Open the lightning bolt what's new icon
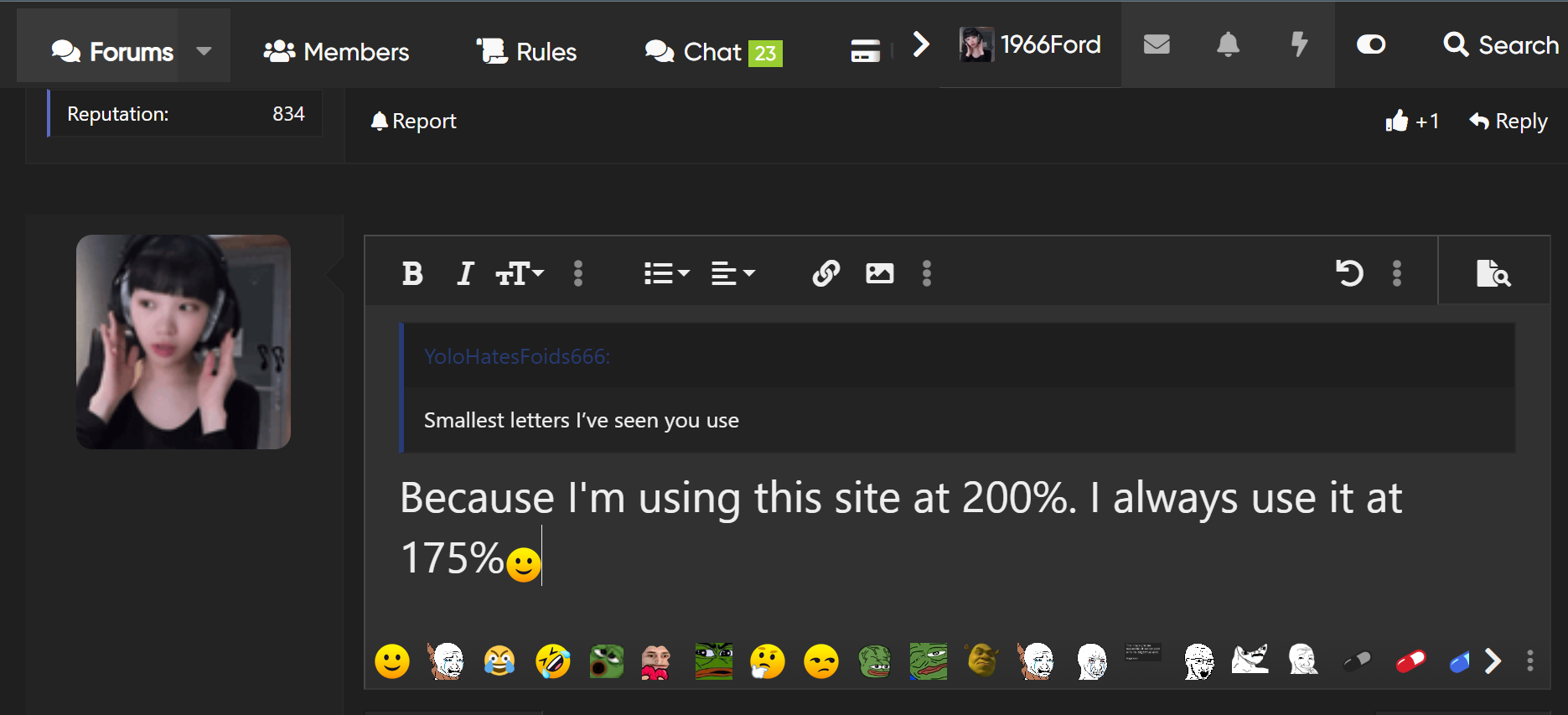Viewport: 1568px width, 715px height. pyautogui.click(x=1299, y=44)
